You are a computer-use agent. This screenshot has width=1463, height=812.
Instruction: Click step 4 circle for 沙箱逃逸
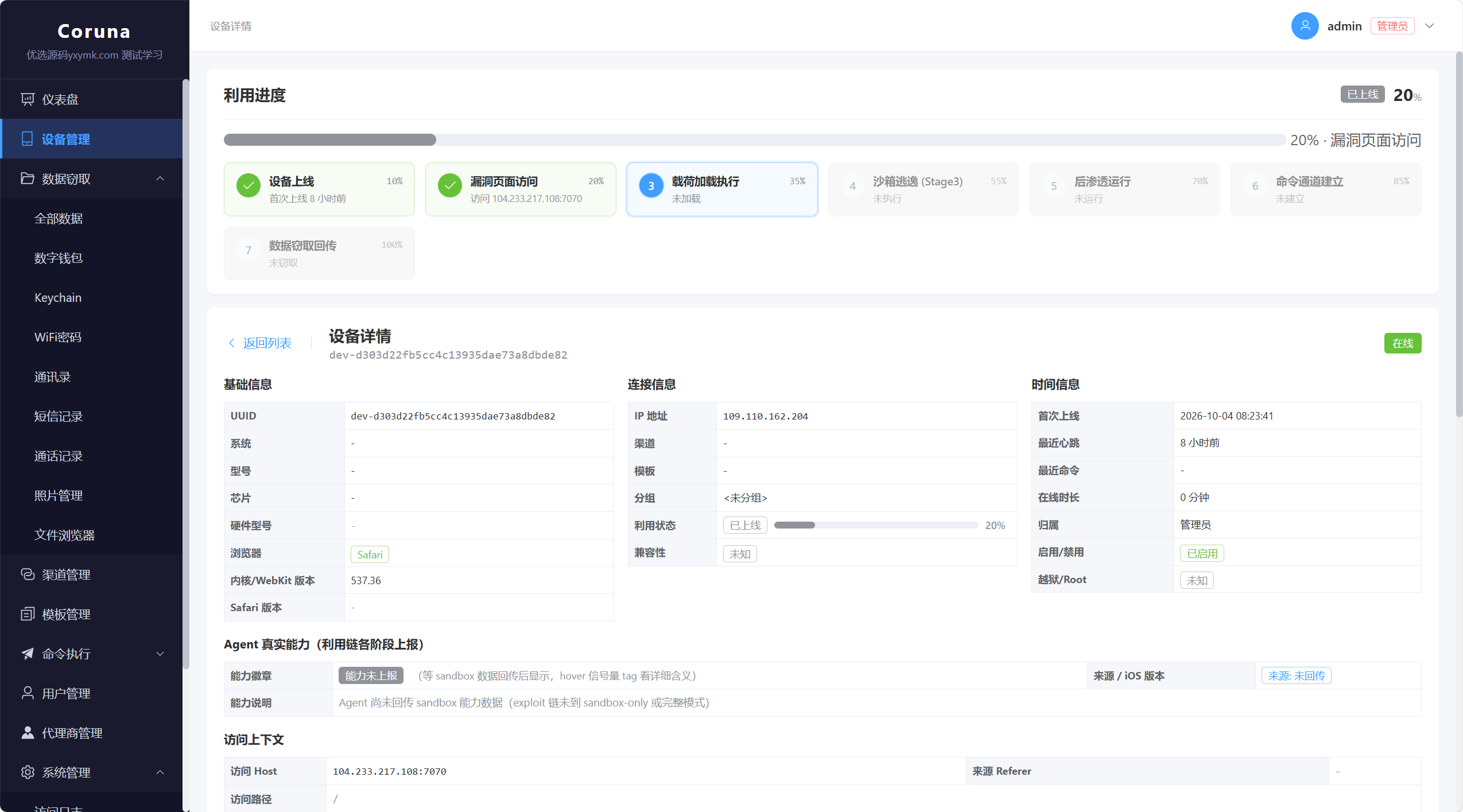click(x=853, y=185)
